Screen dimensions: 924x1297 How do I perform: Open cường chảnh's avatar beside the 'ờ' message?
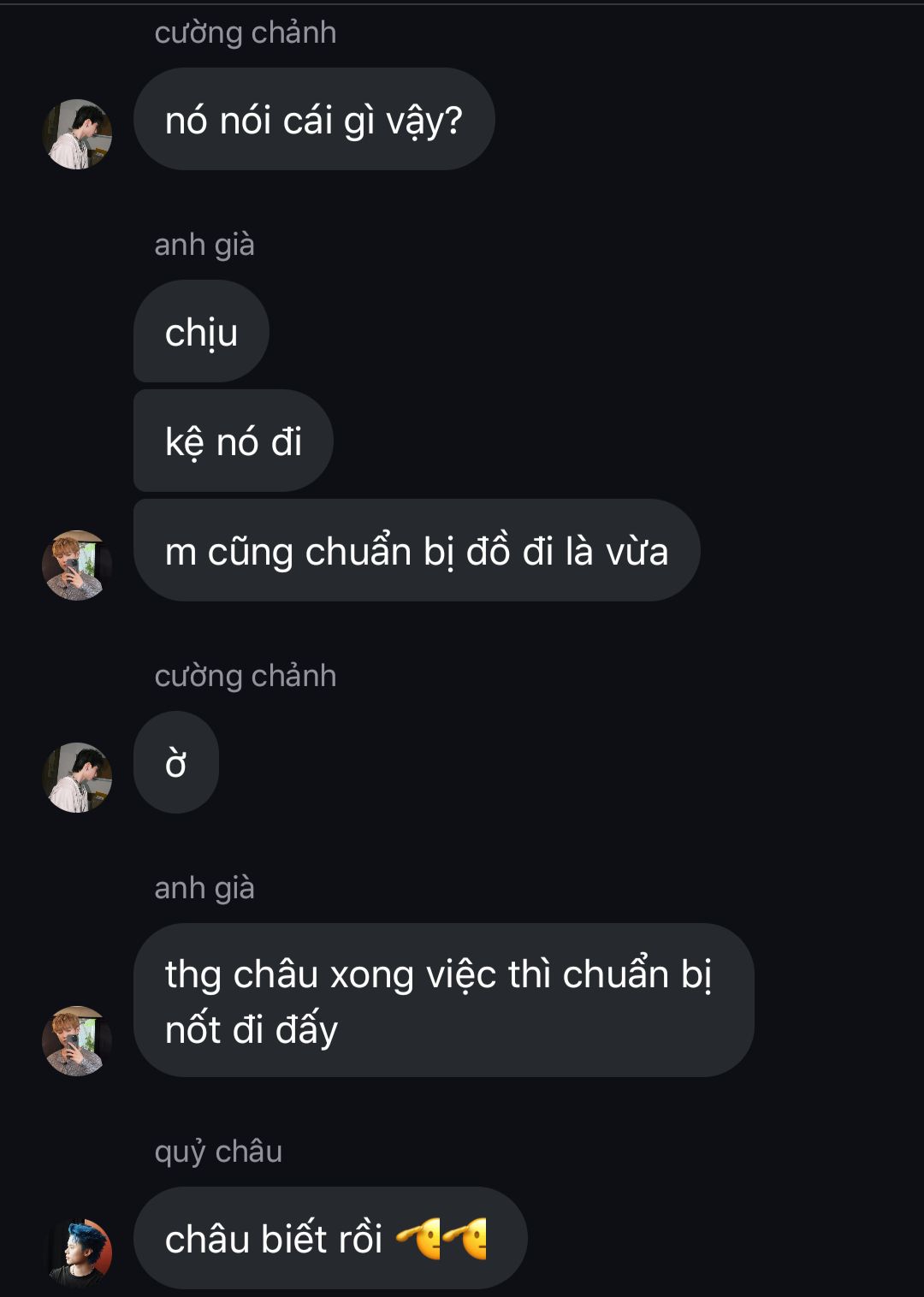point(77,778)
